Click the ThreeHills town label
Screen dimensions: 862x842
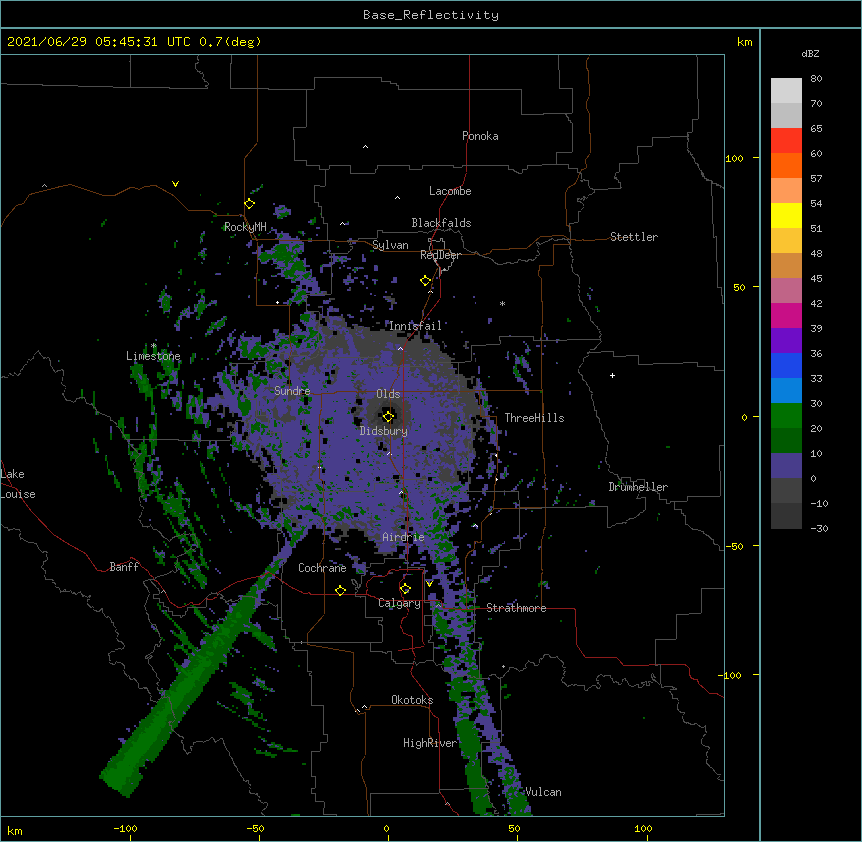click(534, 418)
